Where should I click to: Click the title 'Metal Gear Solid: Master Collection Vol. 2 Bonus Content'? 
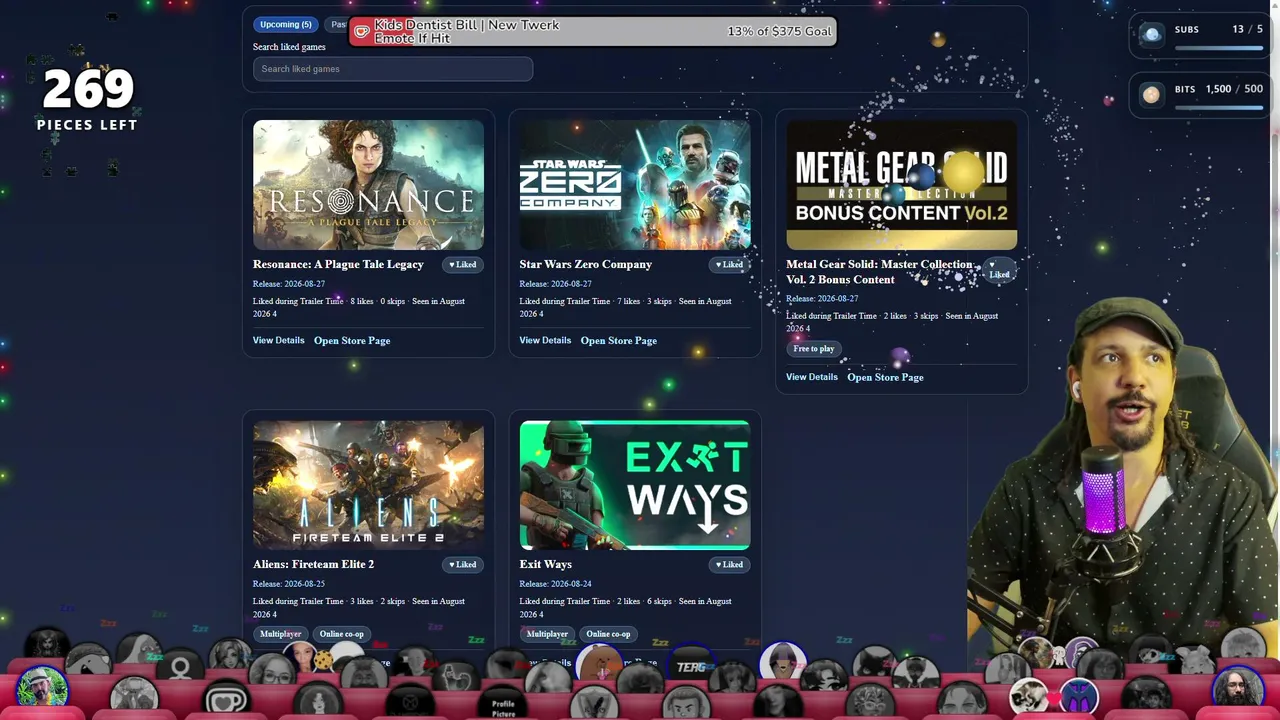[x=879, y=272]
